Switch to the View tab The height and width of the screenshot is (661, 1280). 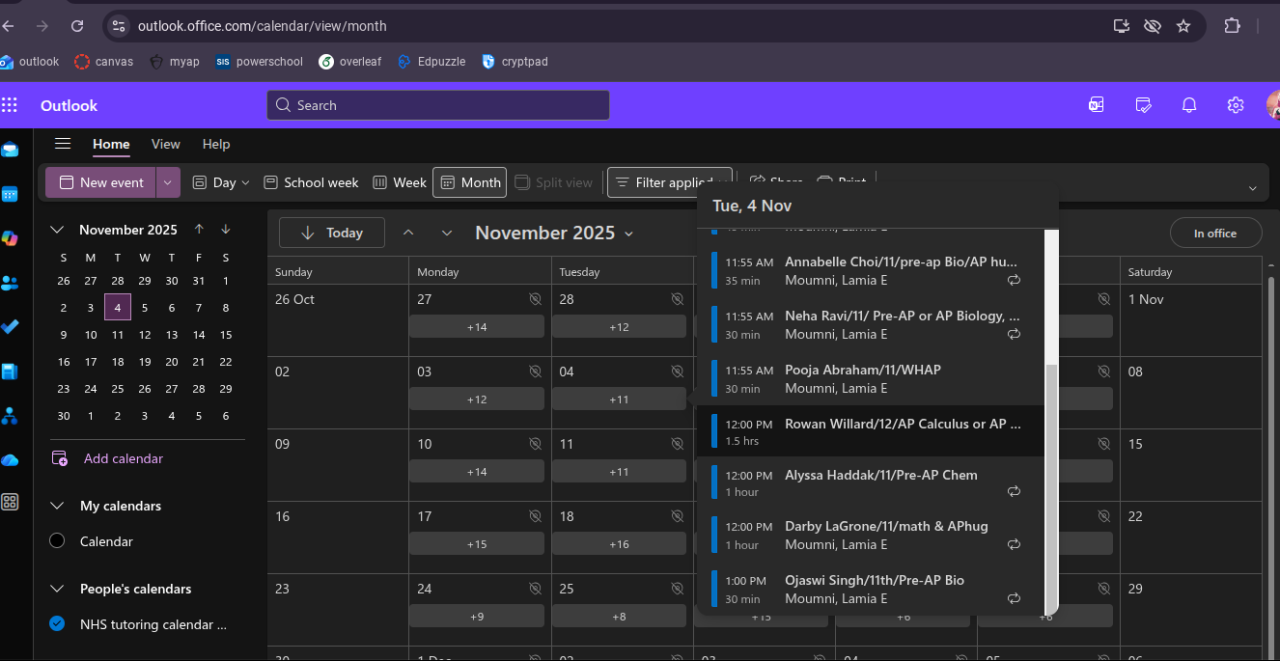click(x=166, y=144)
